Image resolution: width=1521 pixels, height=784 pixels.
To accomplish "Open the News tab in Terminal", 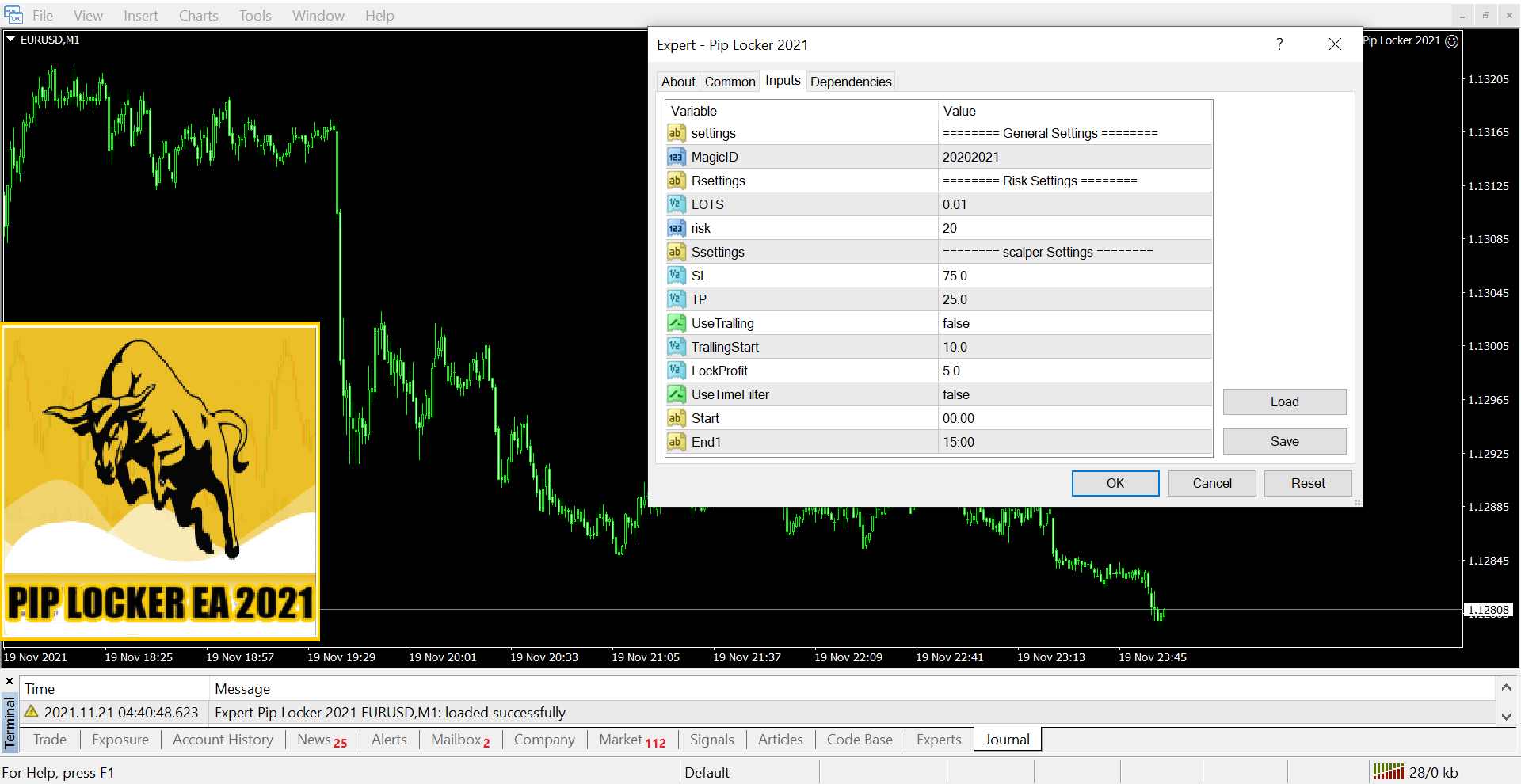I will pyautogui.click(x=322, y=740).
